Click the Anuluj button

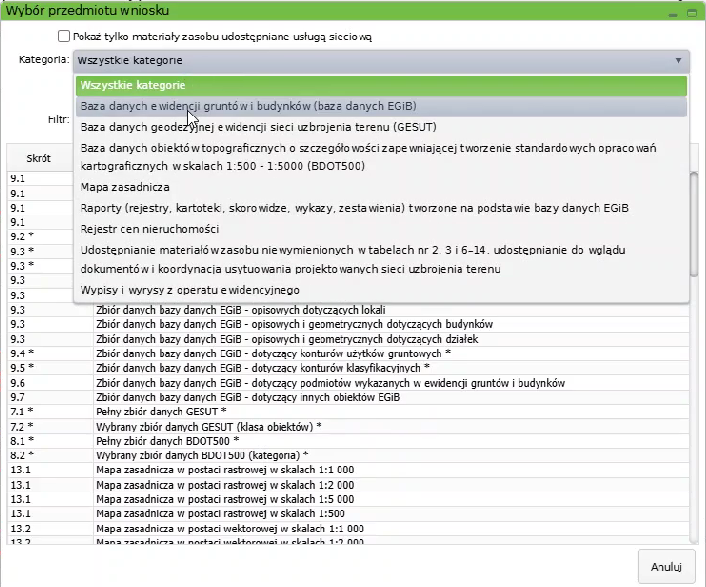[665, 566]
